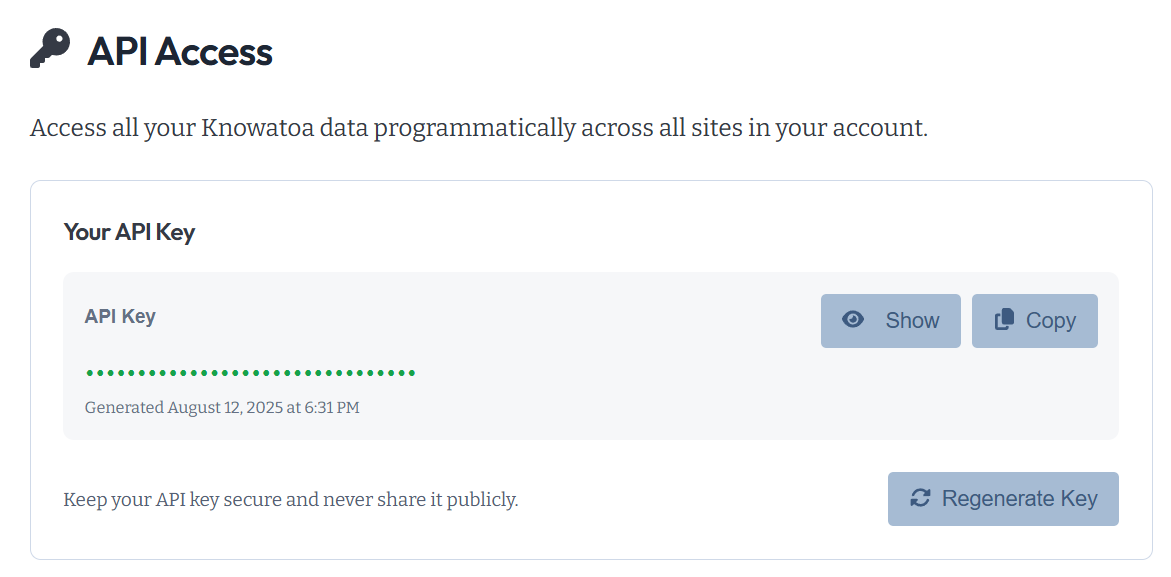Click the "Your API Key" section title
1171x577 pixels.
[129, 232]
